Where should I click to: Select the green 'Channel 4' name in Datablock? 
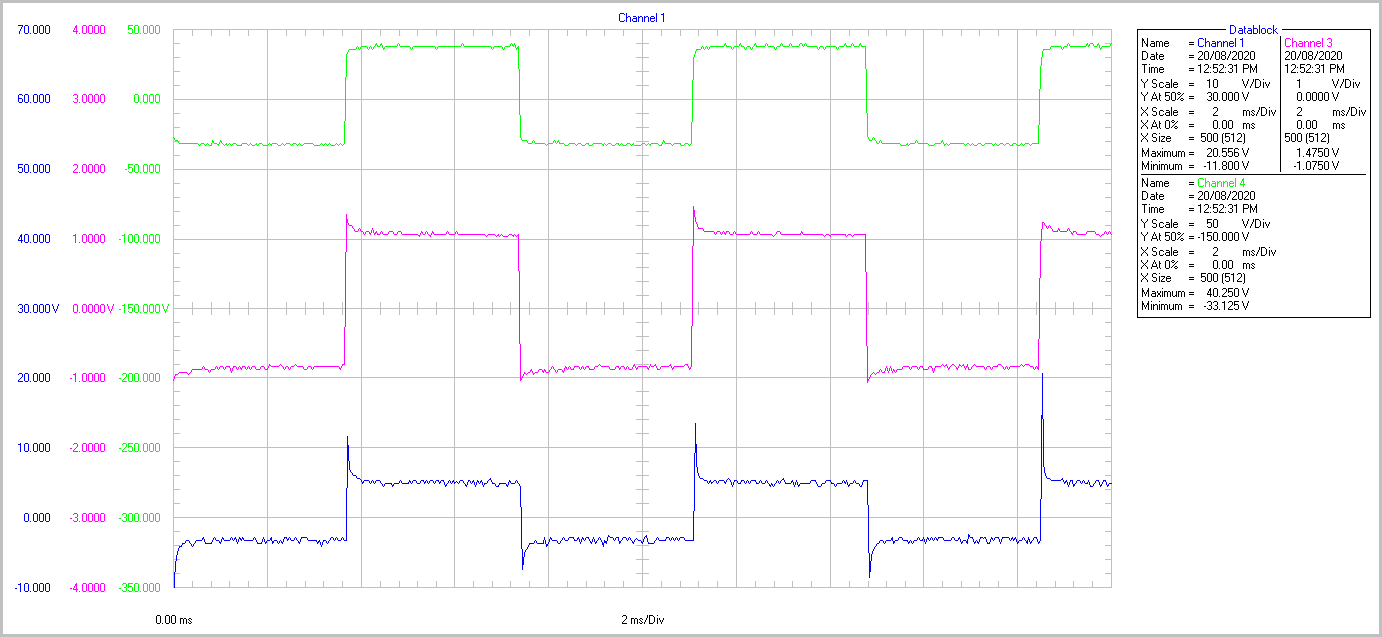(x=1221, y=183)
